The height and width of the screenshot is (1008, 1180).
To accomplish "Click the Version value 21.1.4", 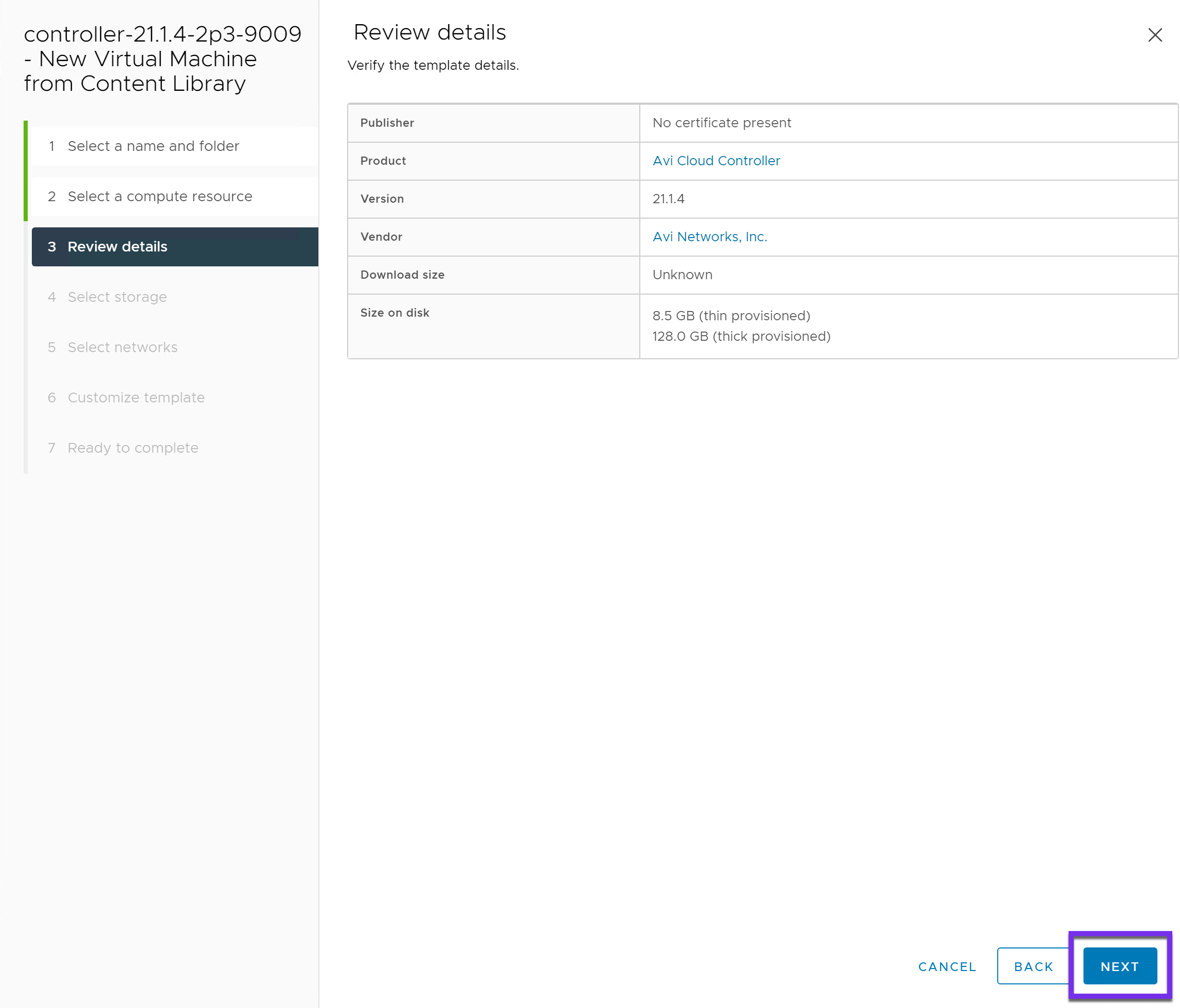I will point(668,199).
